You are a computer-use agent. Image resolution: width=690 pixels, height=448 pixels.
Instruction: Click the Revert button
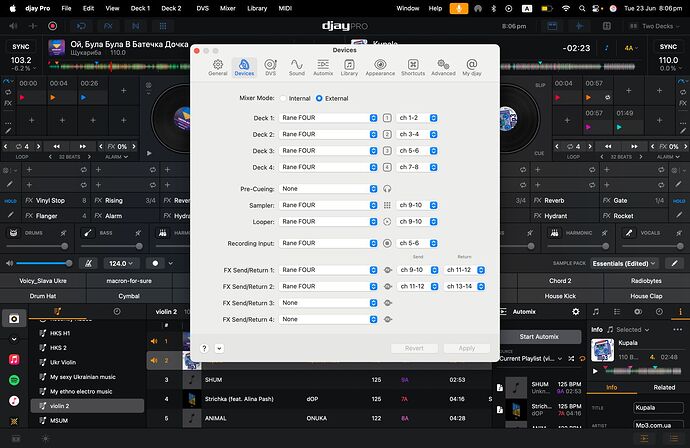(x=414, y=348)
